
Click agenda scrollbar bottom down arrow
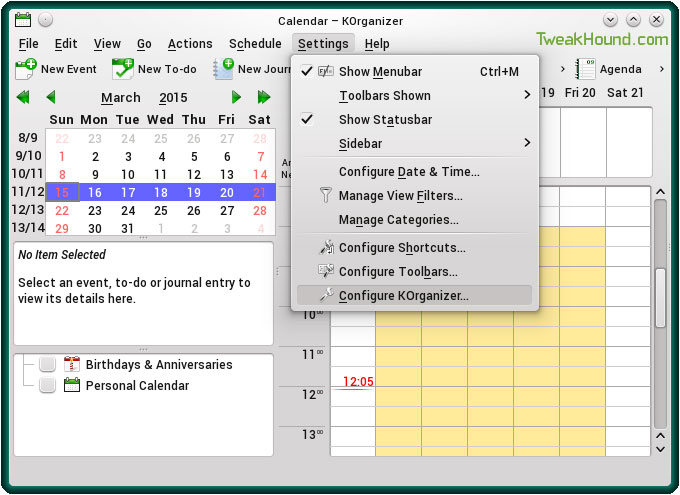(660, 449)
